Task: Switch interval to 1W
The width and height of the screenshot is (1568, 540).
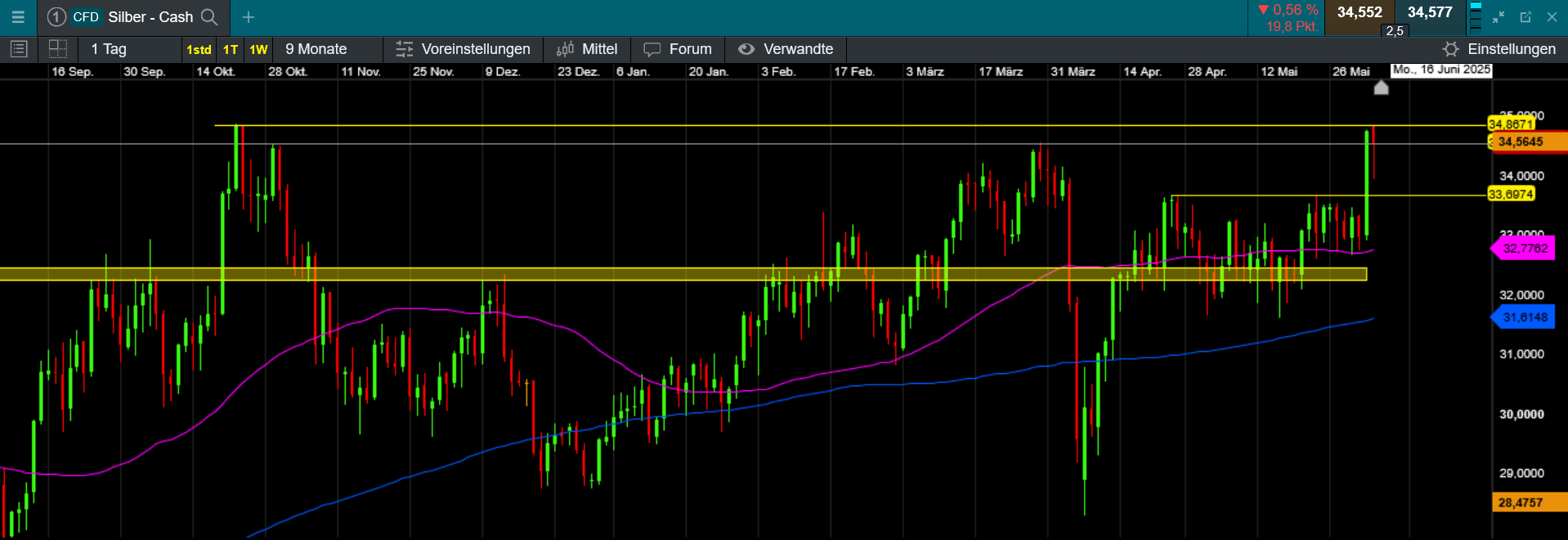Action: pyautogui.click(x=258, y=50)
